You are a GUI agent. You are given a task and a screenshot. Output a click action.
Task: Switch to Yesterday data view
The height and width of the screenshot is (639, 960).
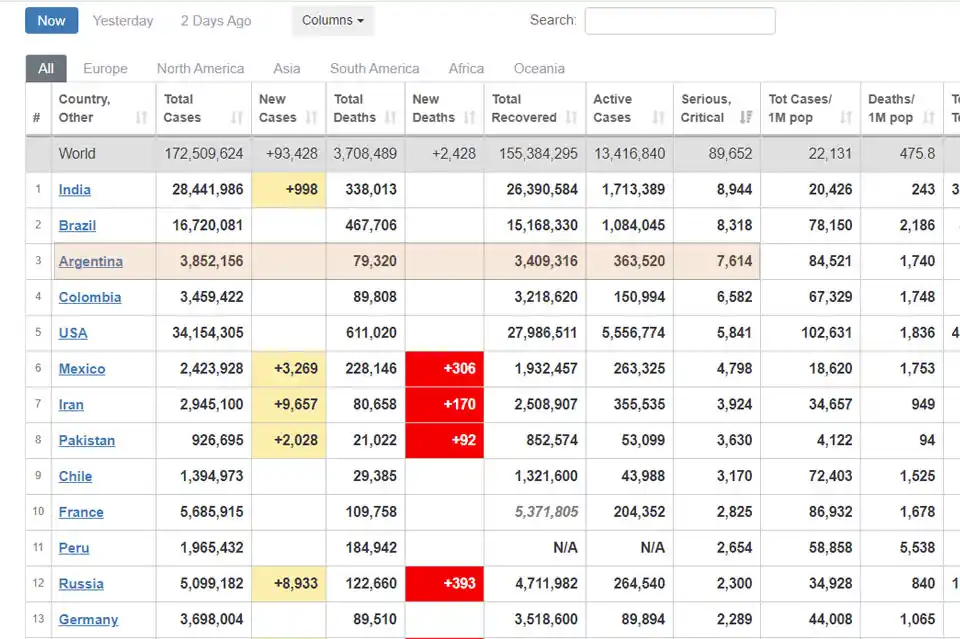[123, 21]
